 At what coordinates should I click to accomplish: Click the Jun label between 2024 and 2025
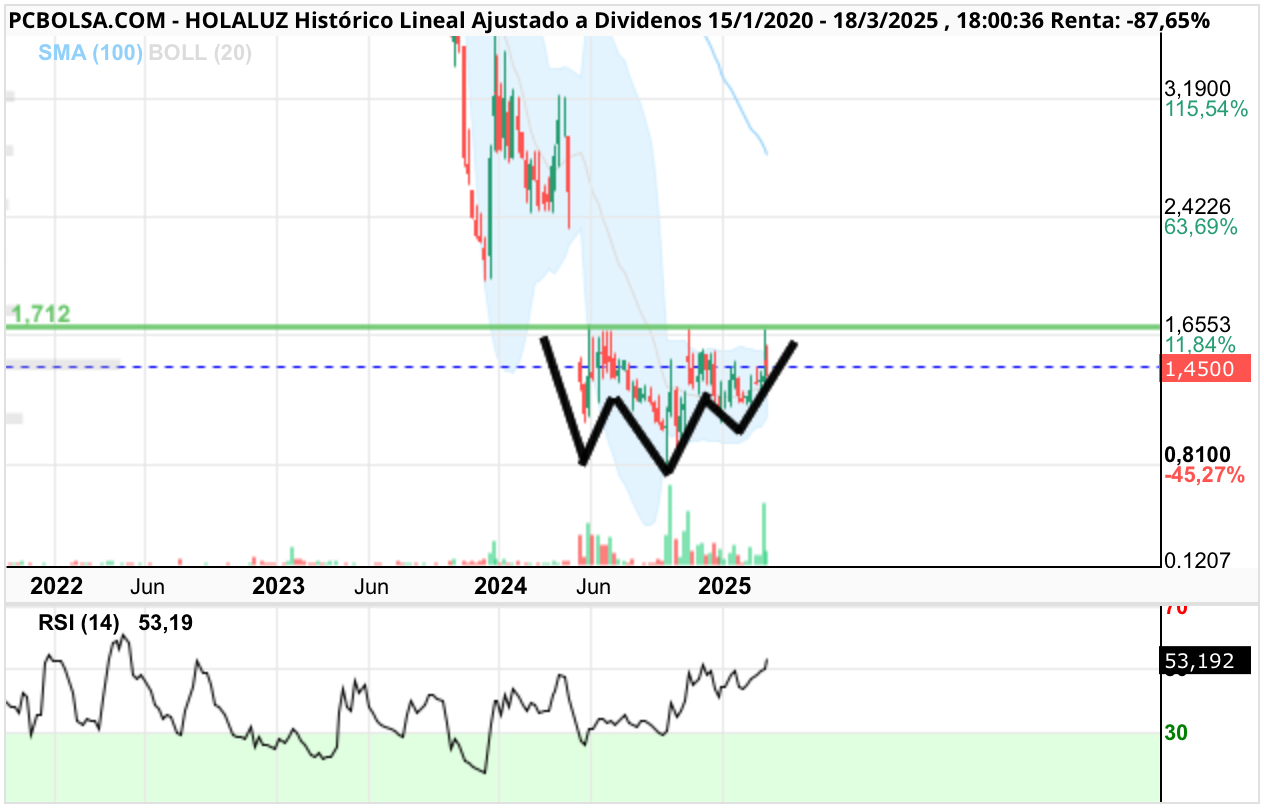(594, 586)
